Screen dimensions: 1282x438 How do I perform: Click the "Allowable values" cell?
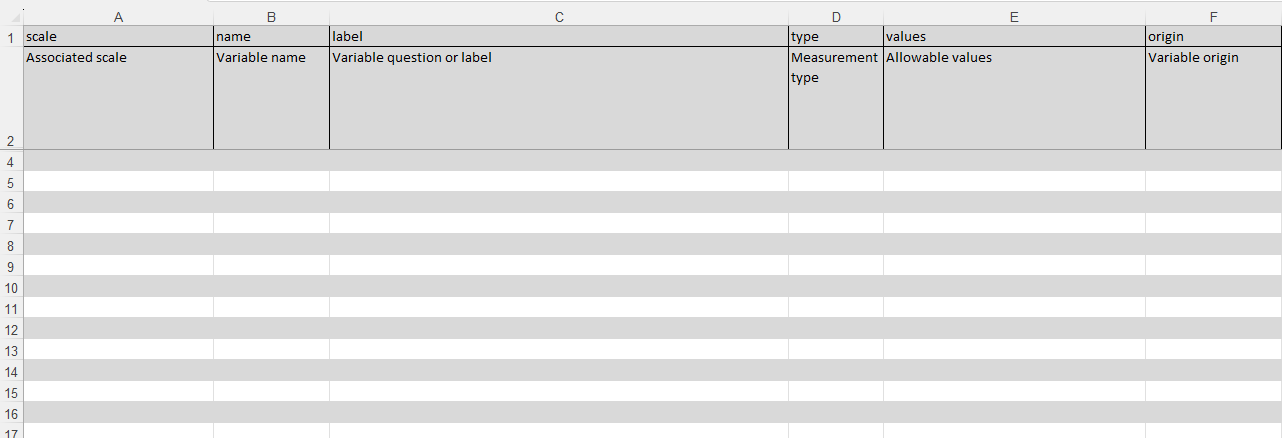click(1014, 98)
